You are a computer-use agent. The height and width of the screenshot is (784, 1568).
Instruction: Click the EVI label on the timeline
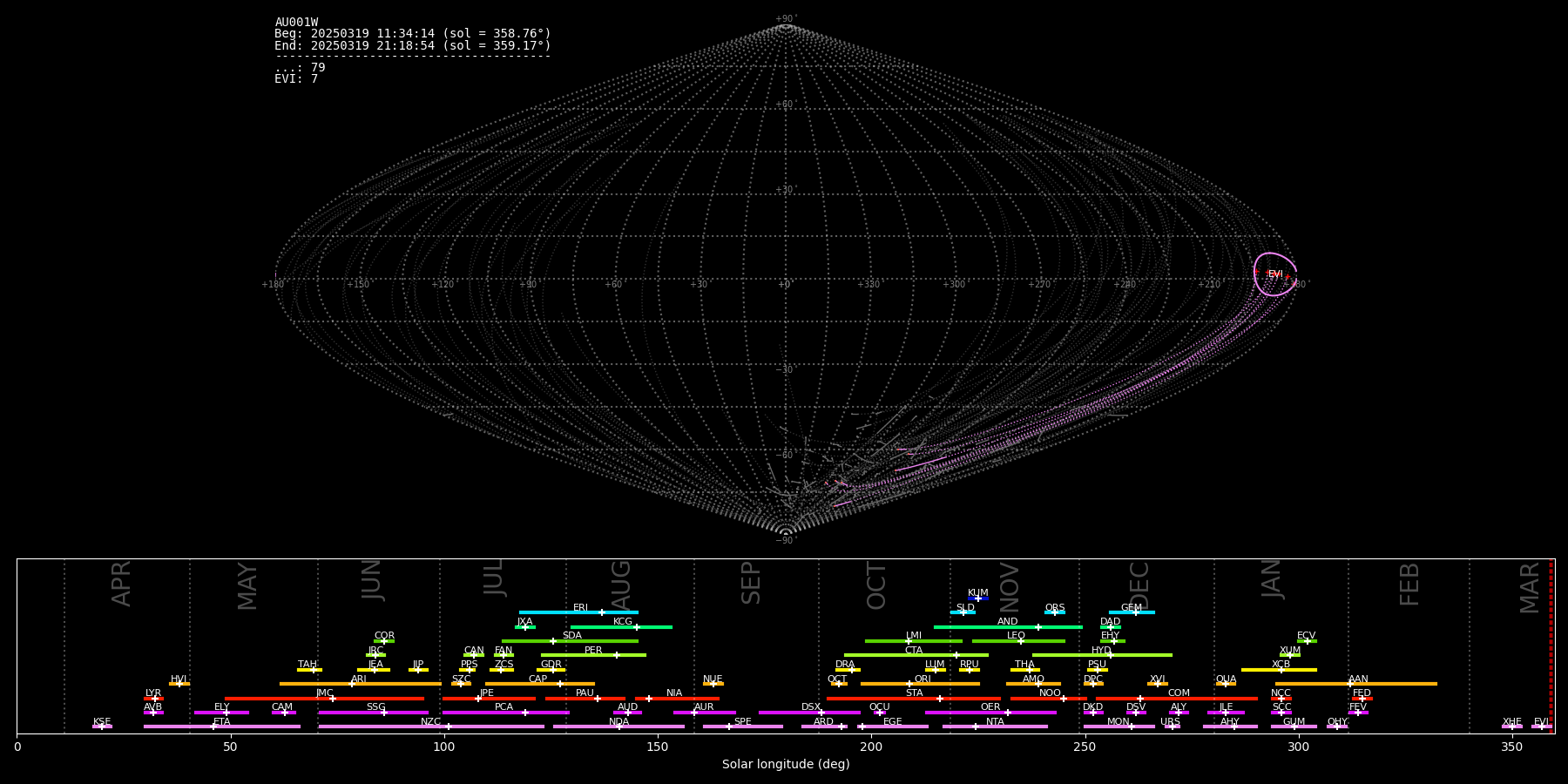pyautogui.click(x=1541, y=722)
